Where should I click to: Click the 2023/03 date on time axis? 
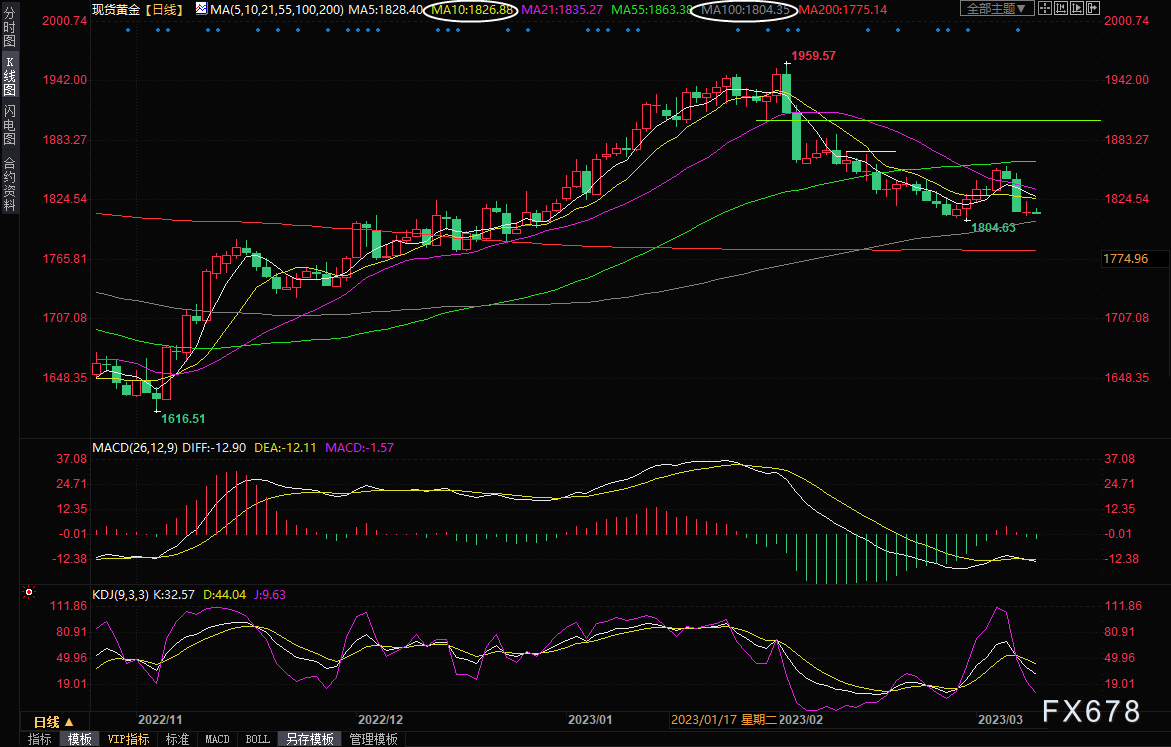coord(1001,719)
